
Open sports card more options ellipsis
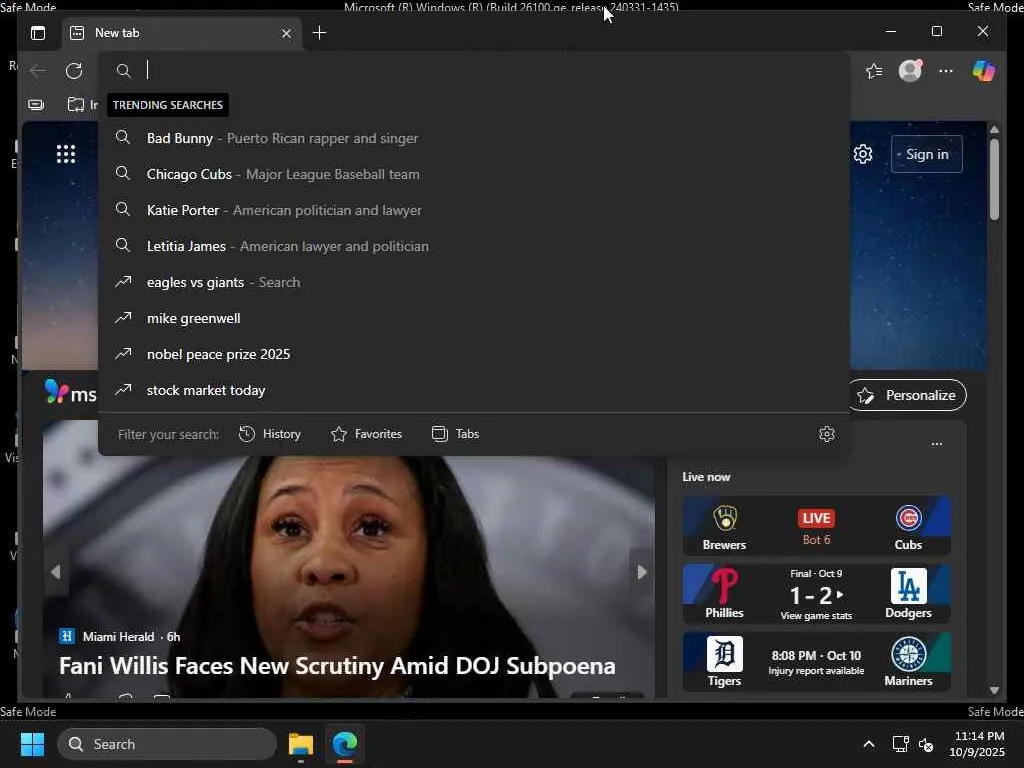pos(936,444)
